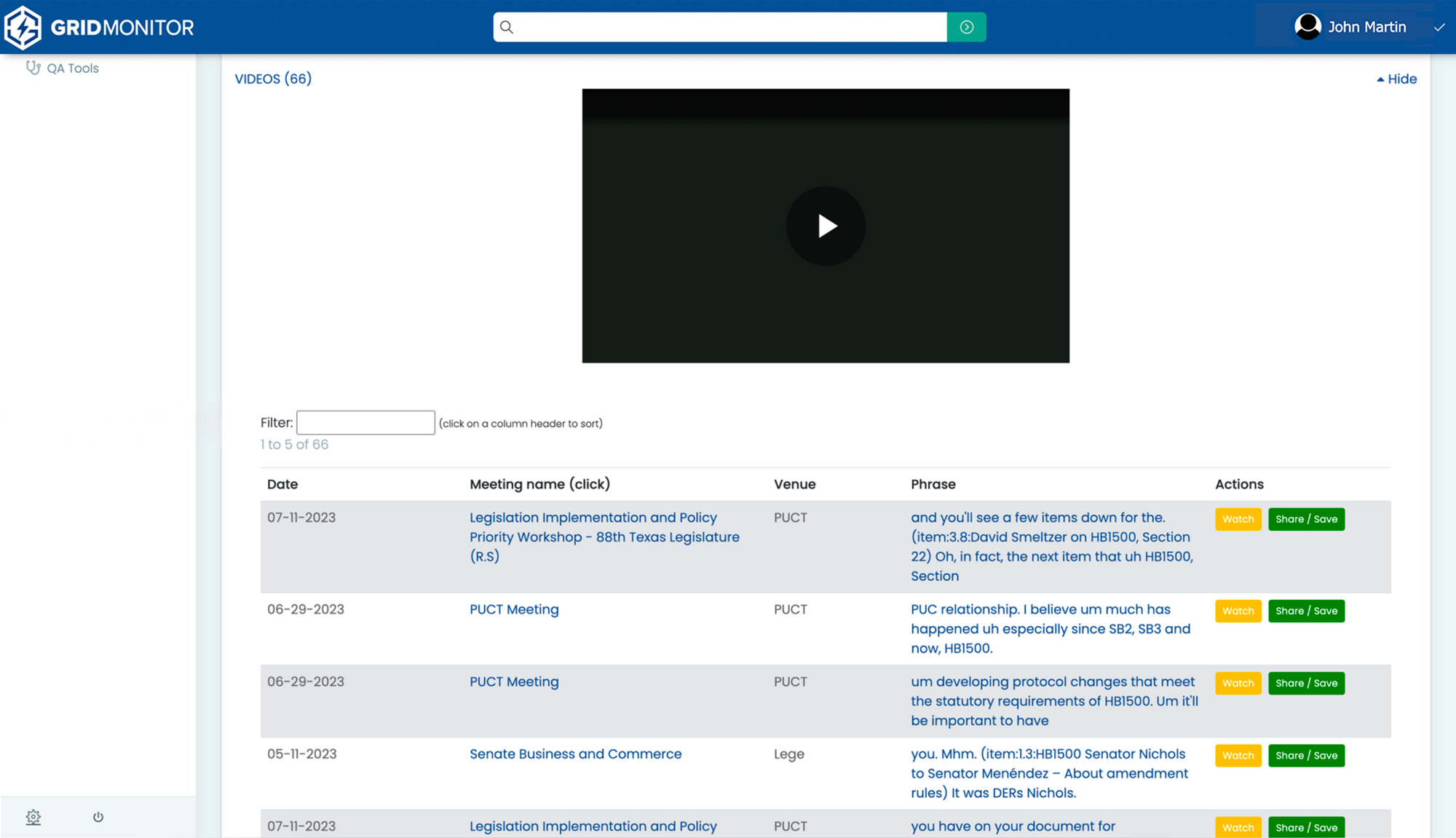The width and height of the screenshot is (1456, 838).
Task: Collapse the videos section with Hide
Action: click(1396, 79)
